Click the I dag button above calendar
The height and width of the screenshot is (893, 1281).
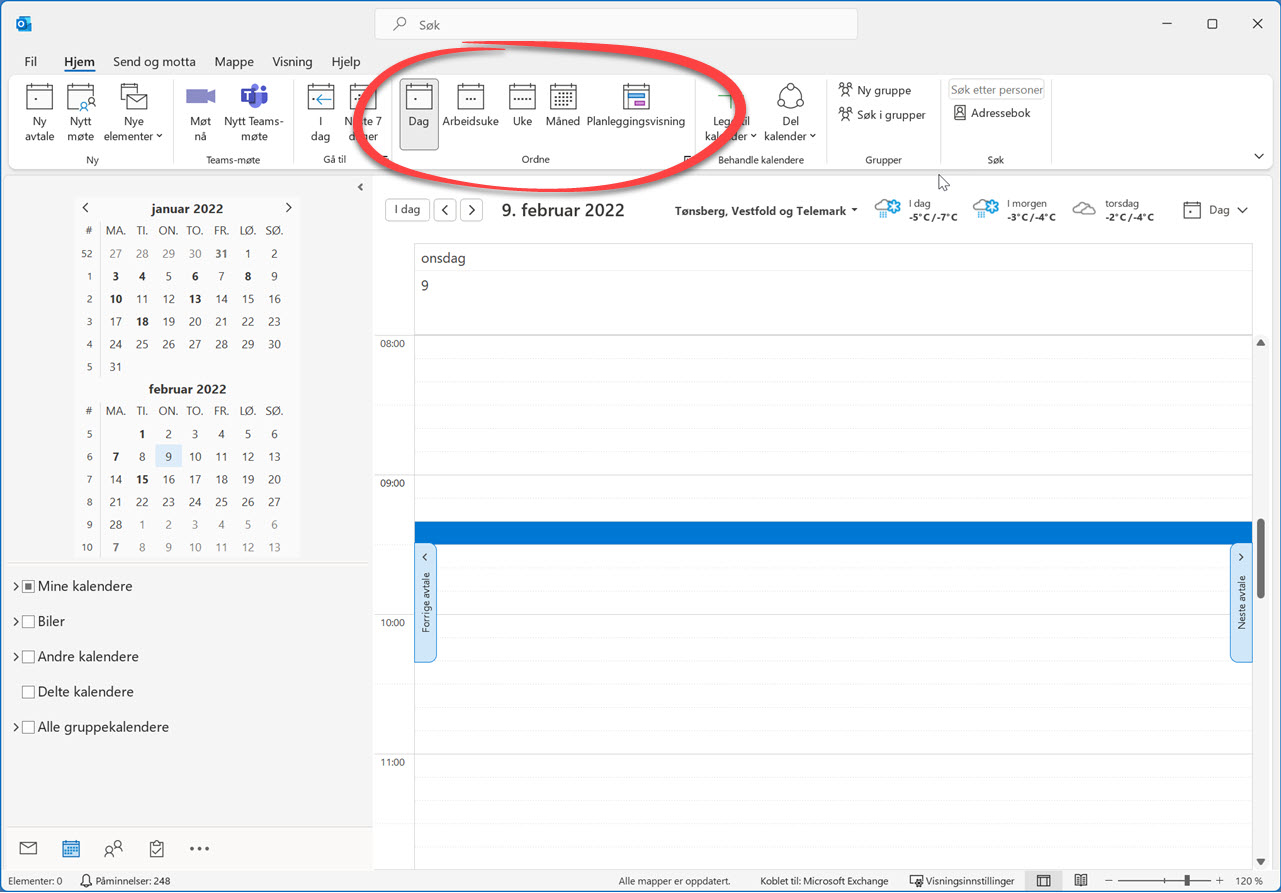(407, 210)
